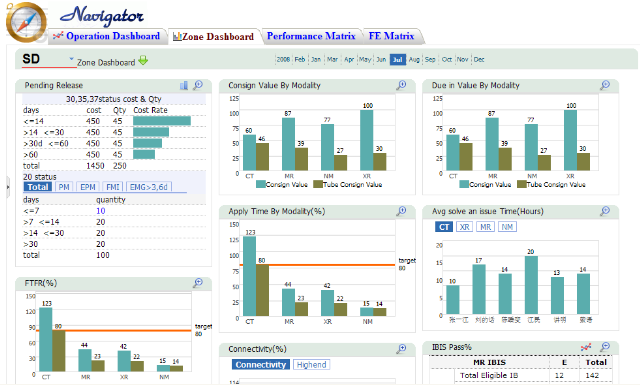Select the FMI tab under 20 status
Screen dimensions: 640x385
coord(113,187)
